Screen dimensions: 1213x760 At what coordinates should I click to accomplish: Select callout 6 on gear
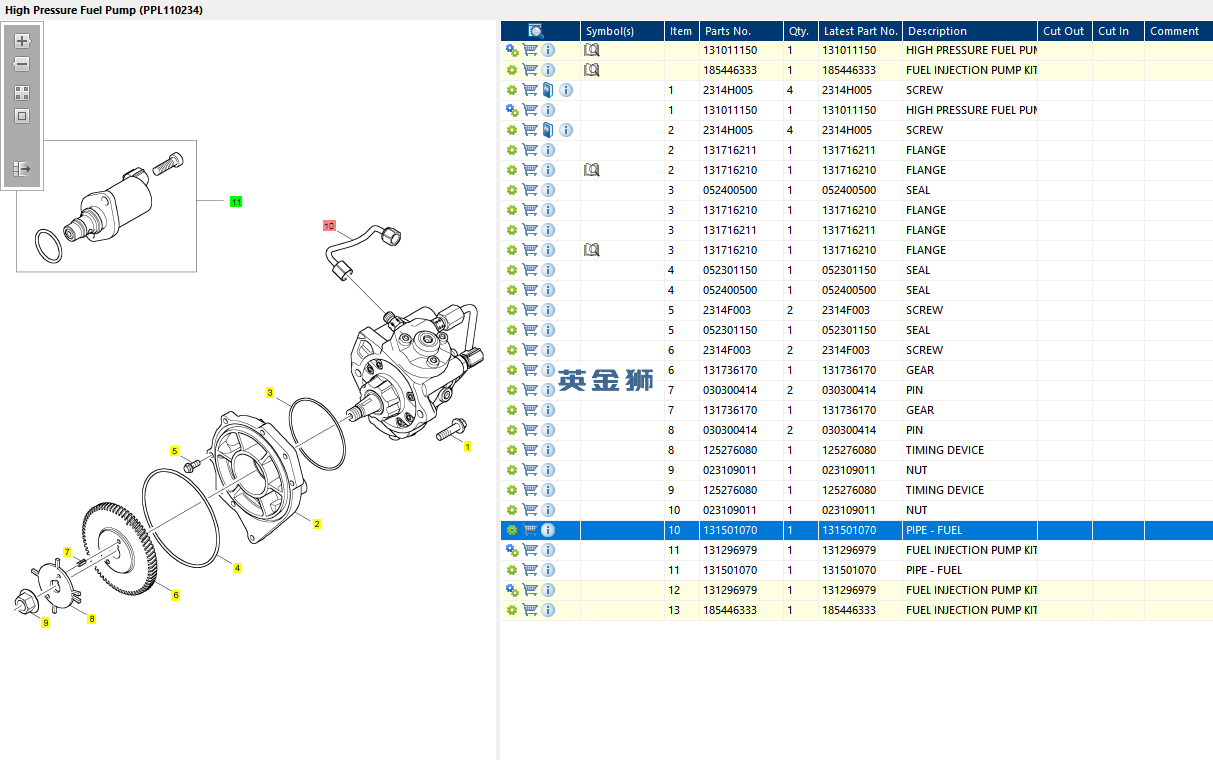click(176, 595)
